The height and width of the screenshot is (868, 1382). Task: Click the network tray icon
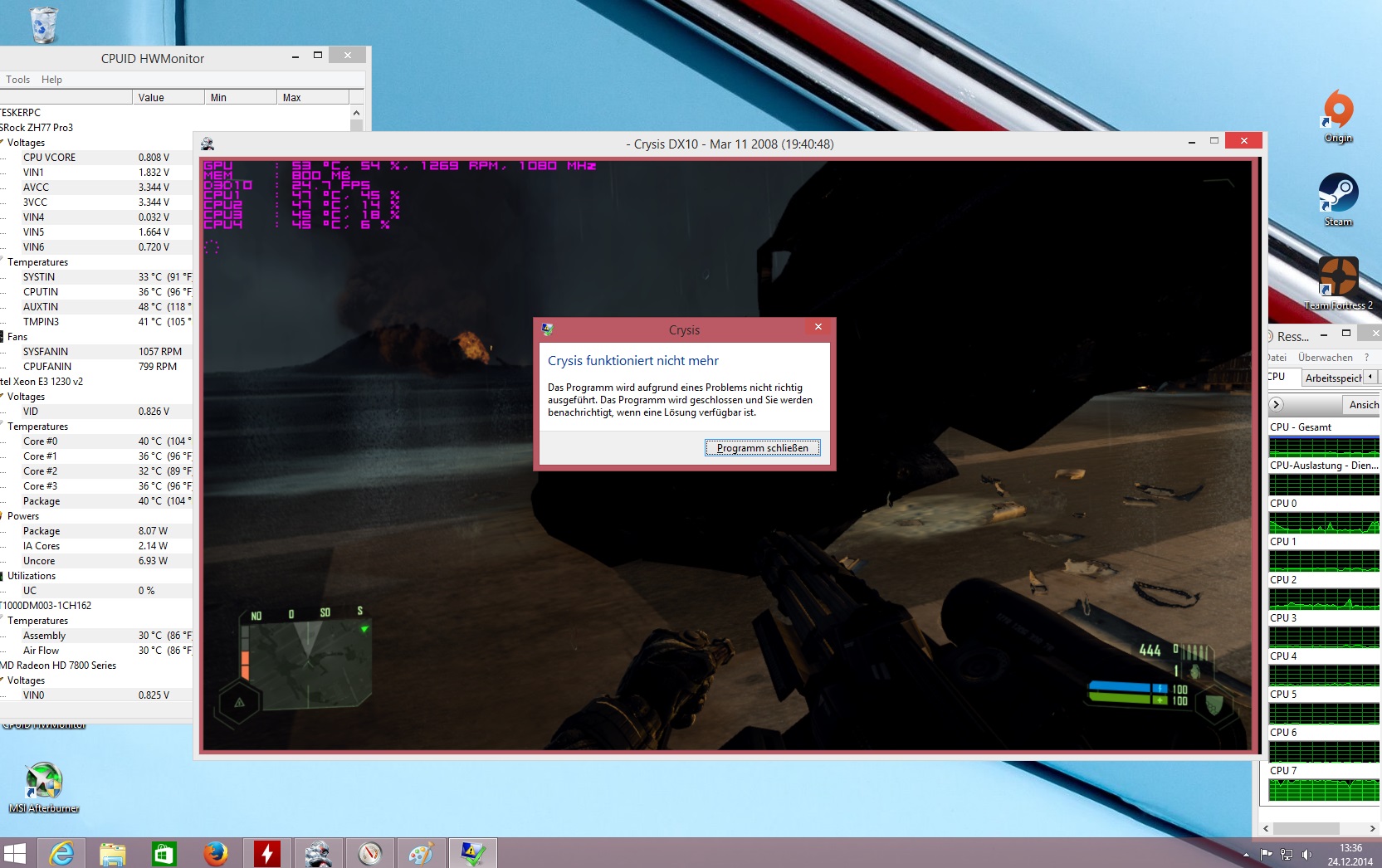pyautogui.click(x=1287, y=855)
